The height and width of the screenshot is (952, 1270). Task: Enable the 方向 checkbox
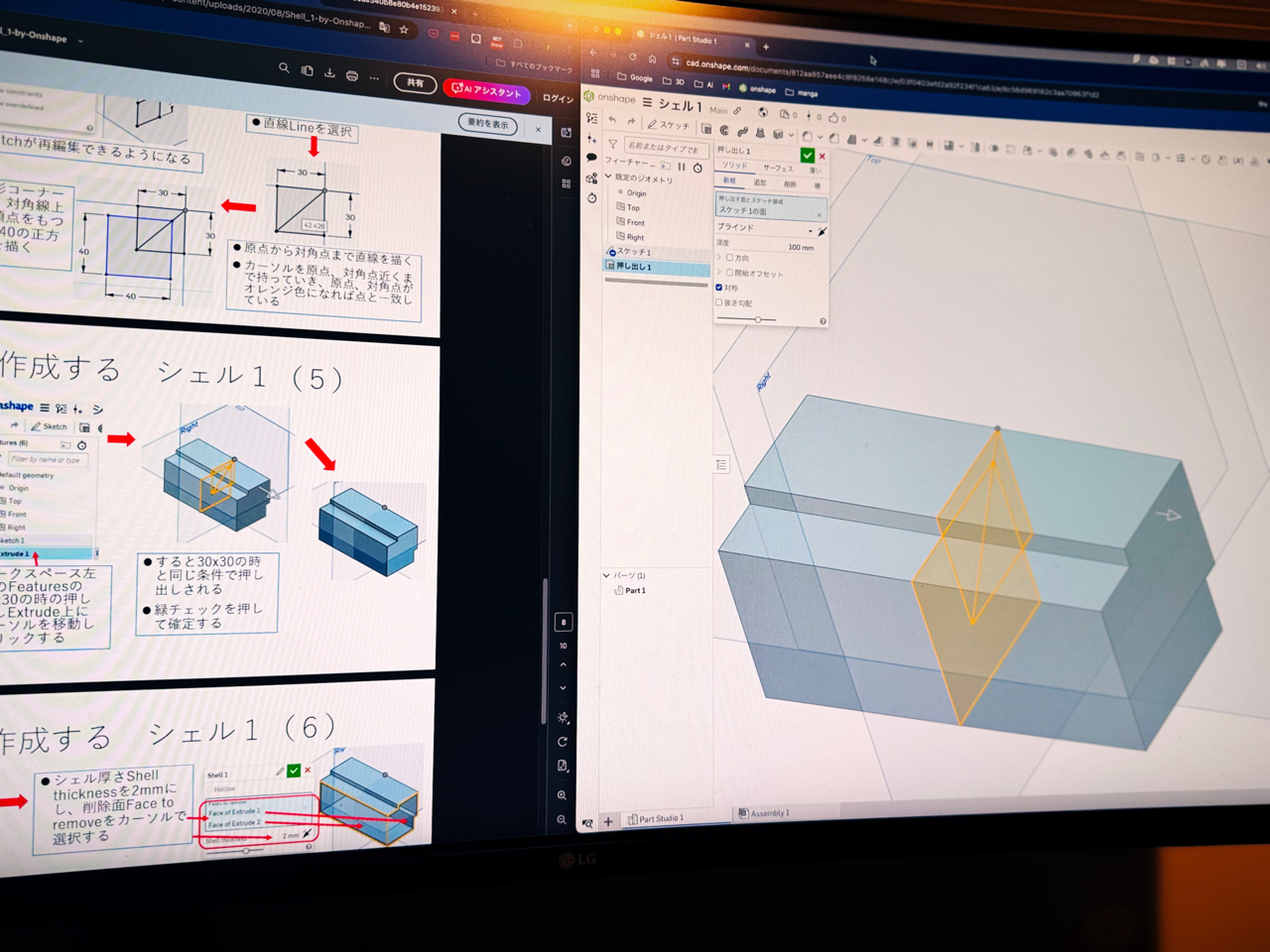[729, 257]
